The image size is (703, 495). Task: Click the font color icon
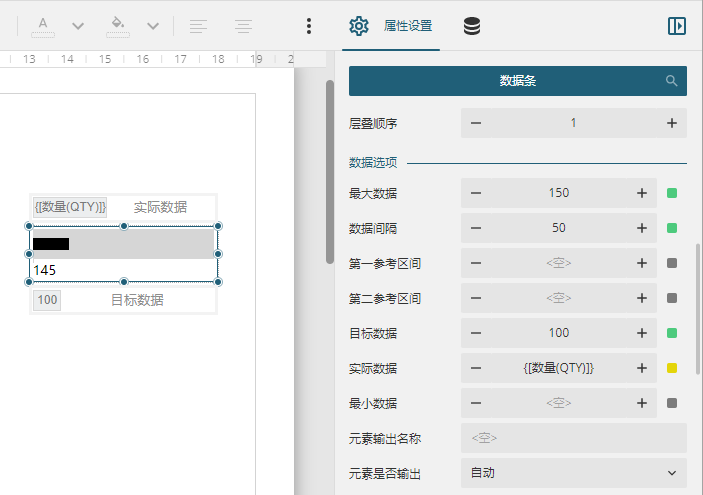[x=43, y=25]
